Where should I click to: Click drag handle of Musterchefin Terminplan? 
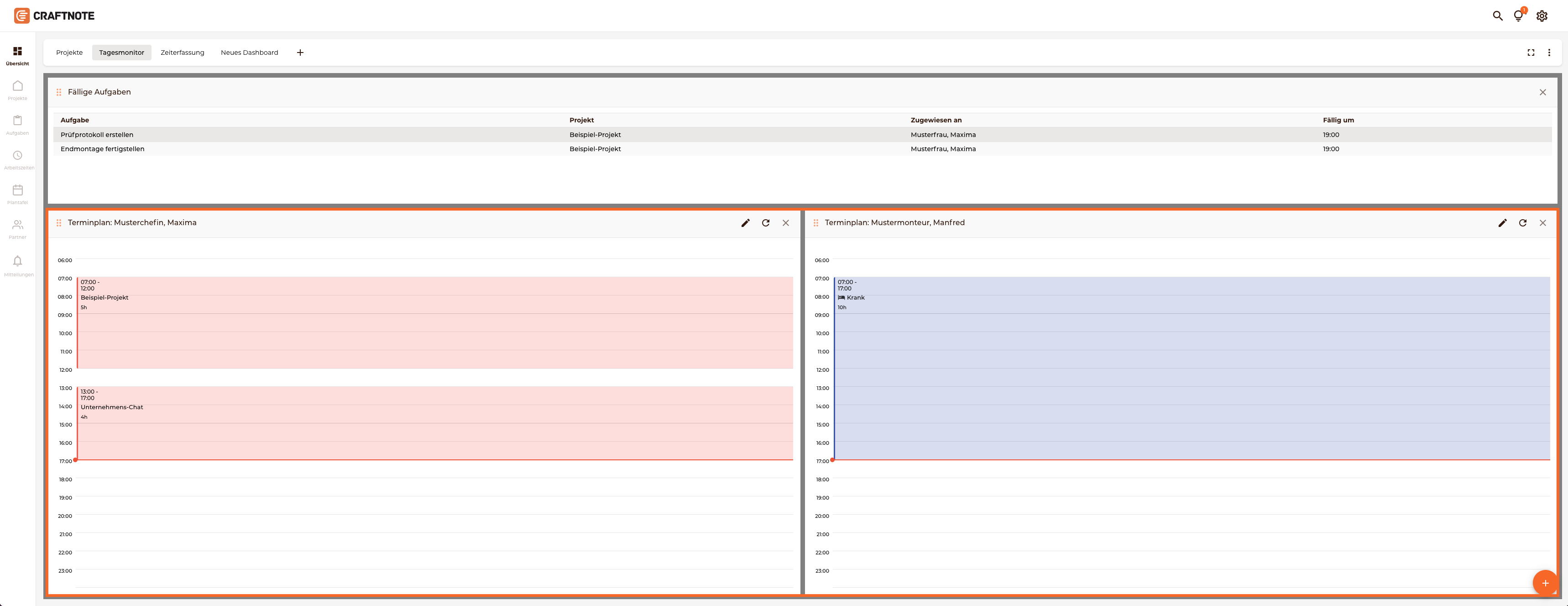point(58,223)
